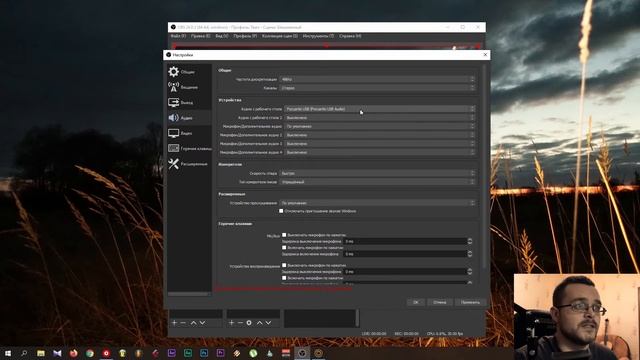The width and height of the screenshot is (640, 360).
Task: Open Mic/Auxiliary Audio 3 dropdown
Action: (x=380, y=144)
